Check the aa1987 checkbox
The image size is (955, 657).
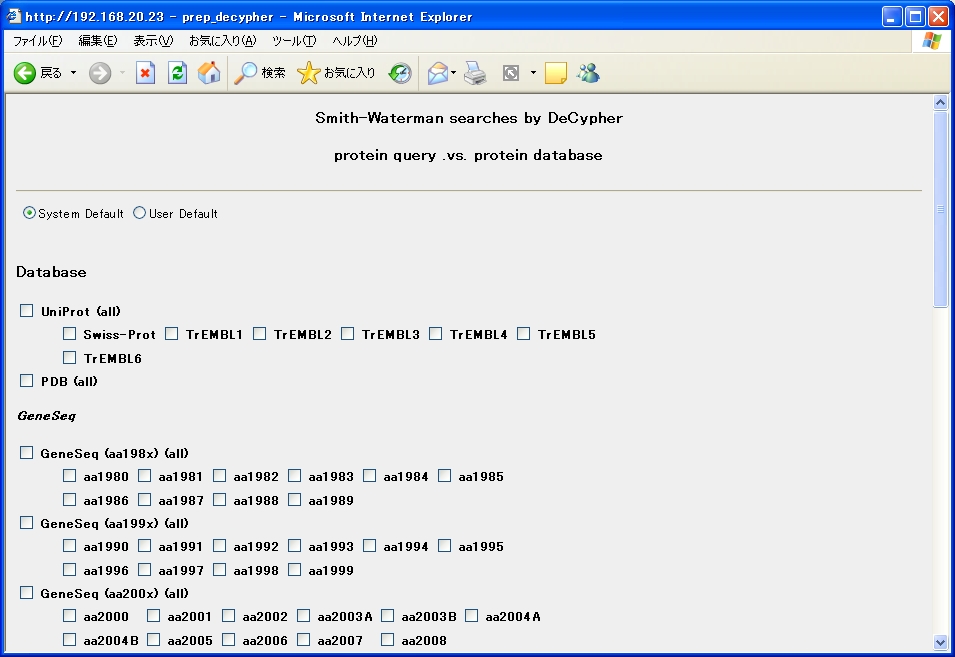(144, 499)
